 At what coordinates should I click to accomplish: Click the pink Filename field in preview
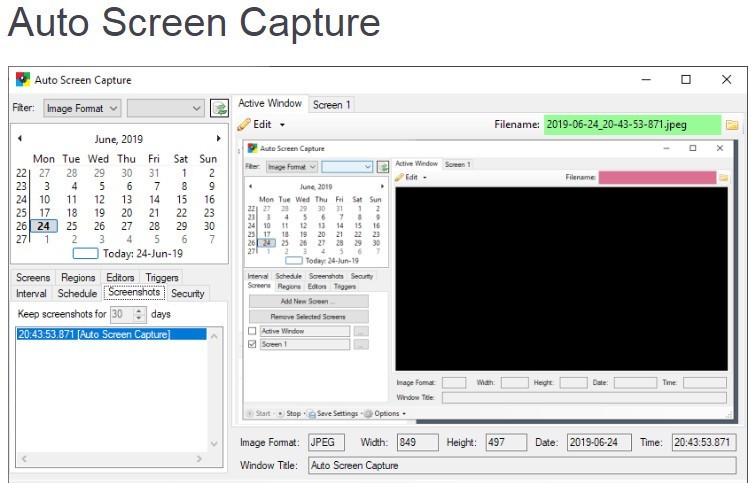pyautogui.click(x=657, y=177)
